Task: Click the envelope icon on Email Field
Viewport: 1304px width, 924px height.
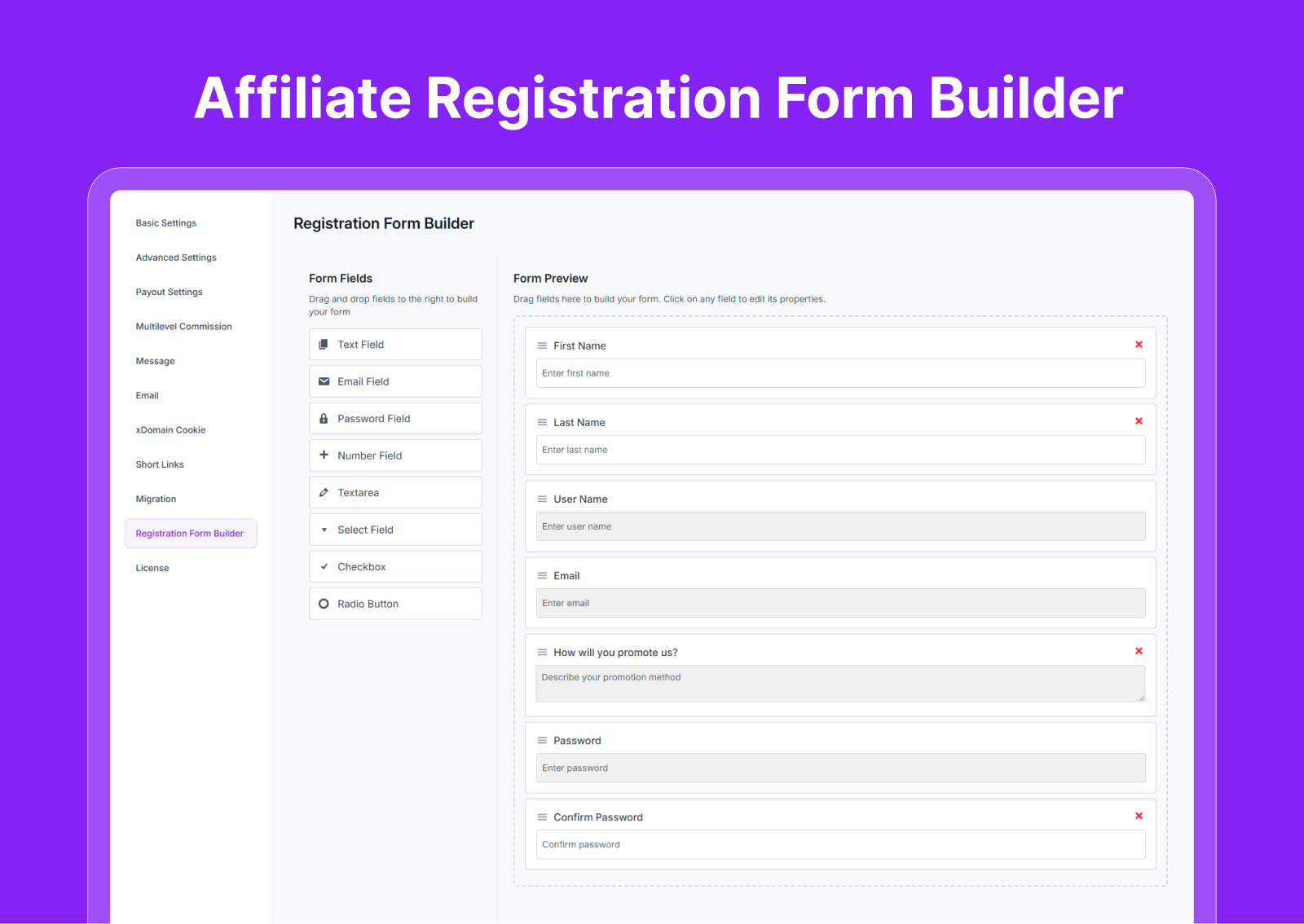Action: pyautogui.click(x=324, y=381)
